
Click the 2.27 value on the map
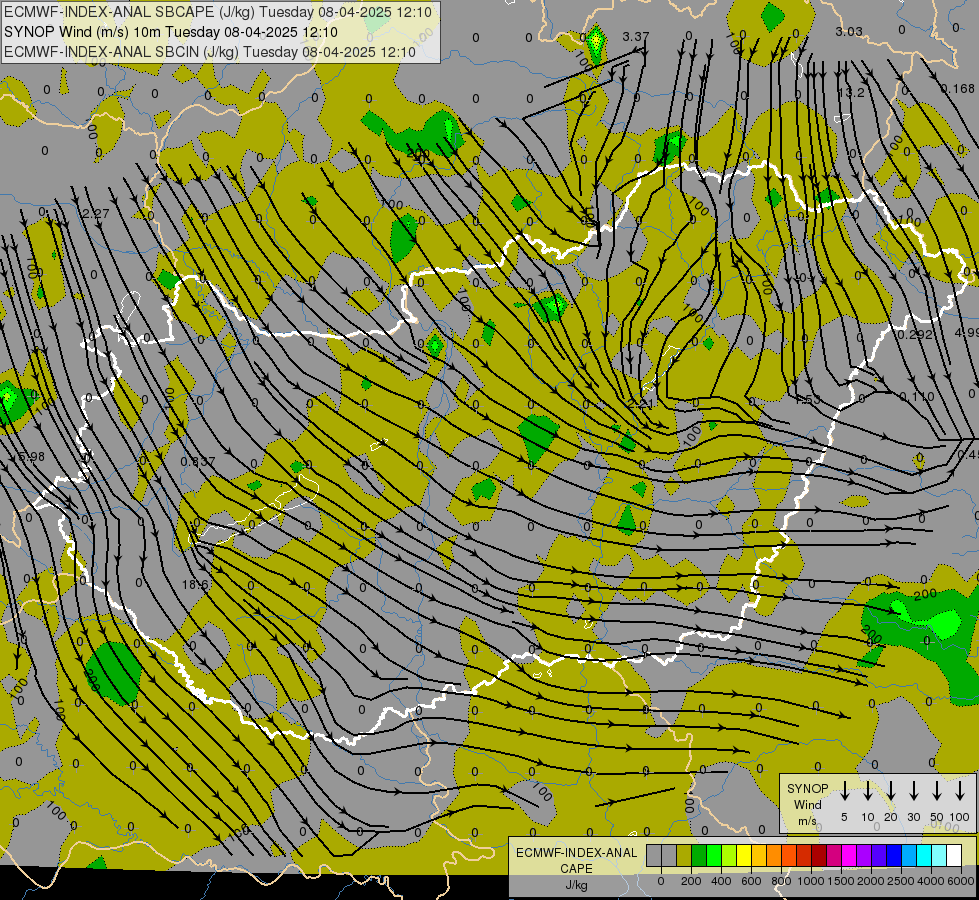pos(96,214)
